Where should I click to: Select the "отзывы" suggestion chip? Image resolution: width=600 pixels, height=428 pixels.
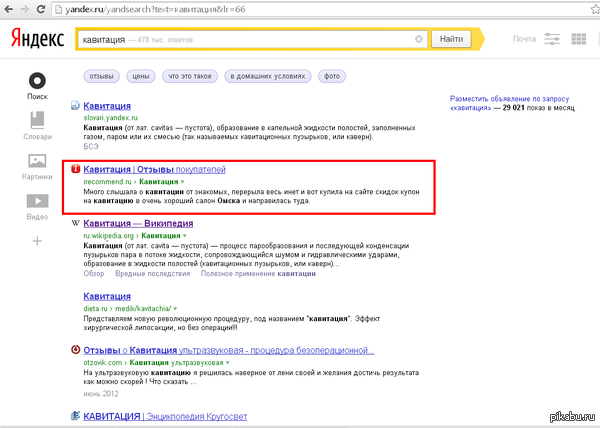(101, 76)
